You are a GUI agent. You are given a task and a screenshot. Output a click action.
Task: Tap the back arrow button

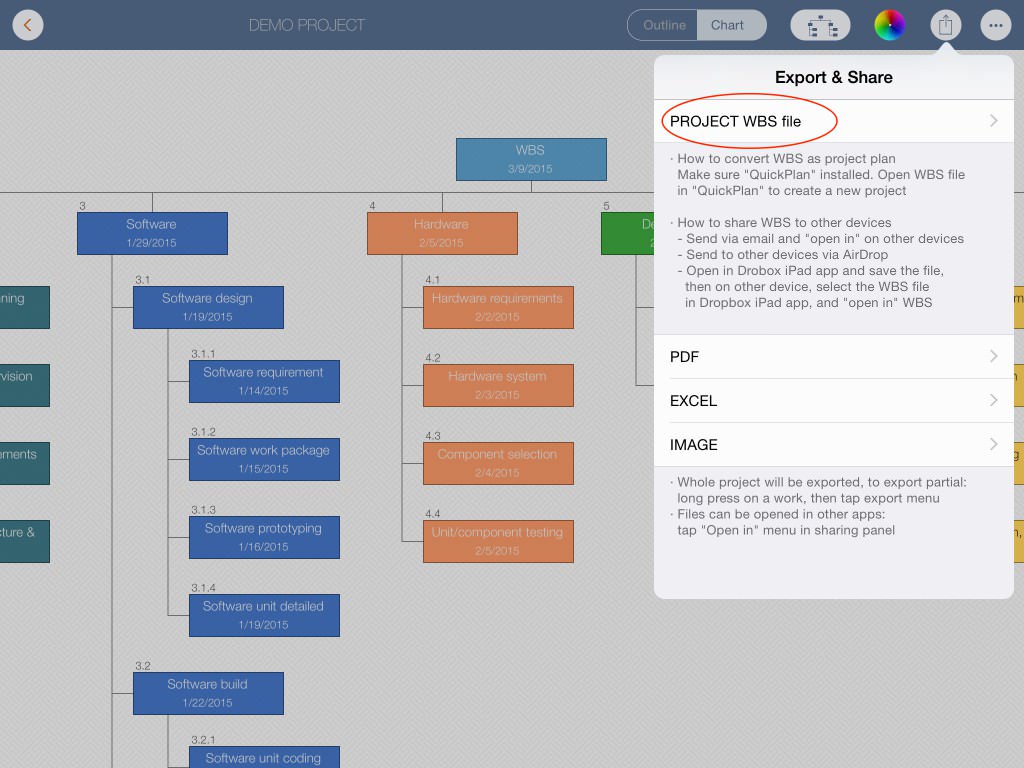tap(28, 25)
